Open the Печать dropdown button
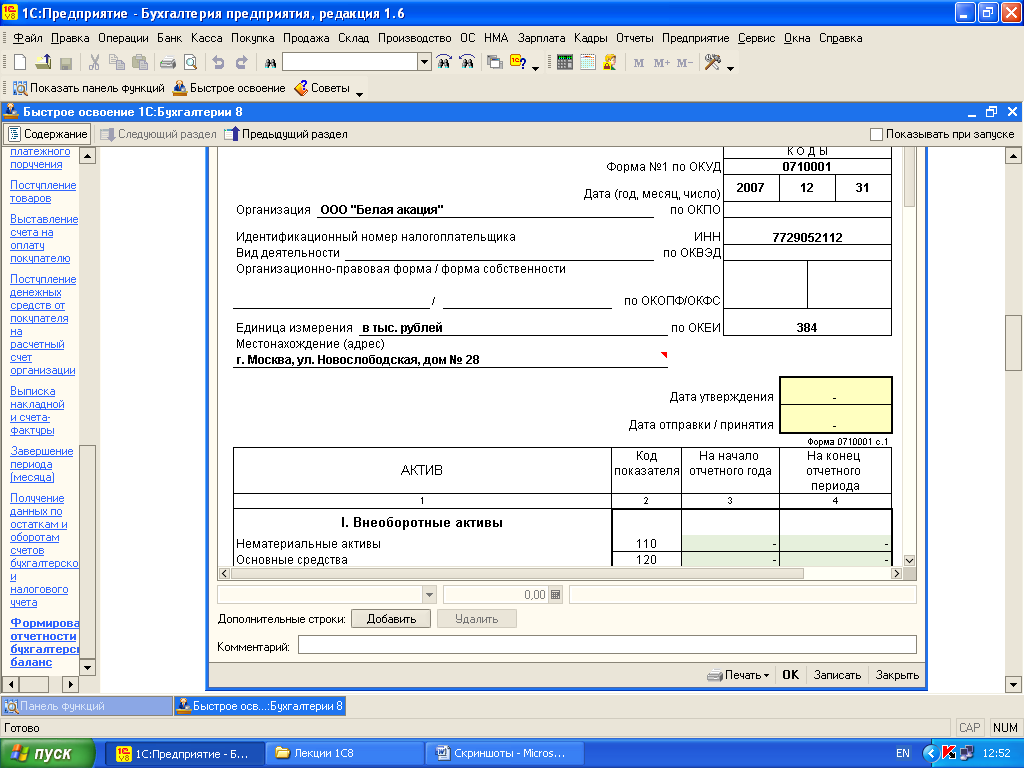Image resolution: width=1024 pixels, height=768 pixels. 738,675
